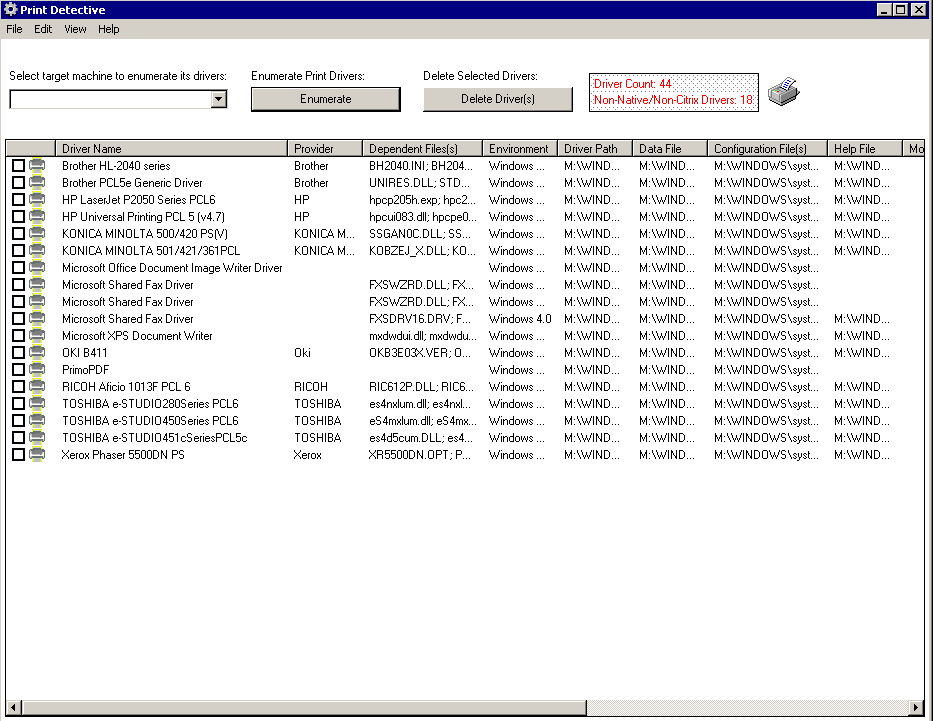This screenshot has height=721, width=933.
Task: Select the TOSHIBA e-STUDIO280Series PCL6 driver name
Action: coord(150,403)
